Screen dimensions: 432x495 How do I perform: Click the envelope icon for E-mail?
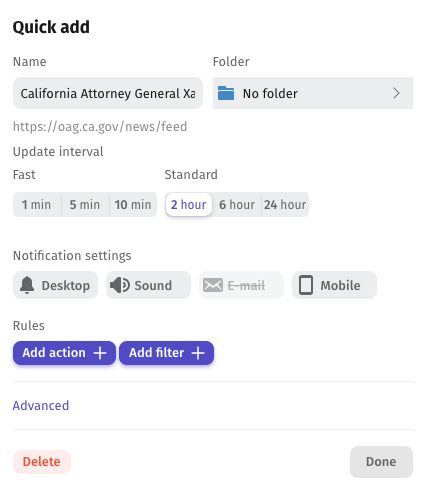click(x=213, y=285)
